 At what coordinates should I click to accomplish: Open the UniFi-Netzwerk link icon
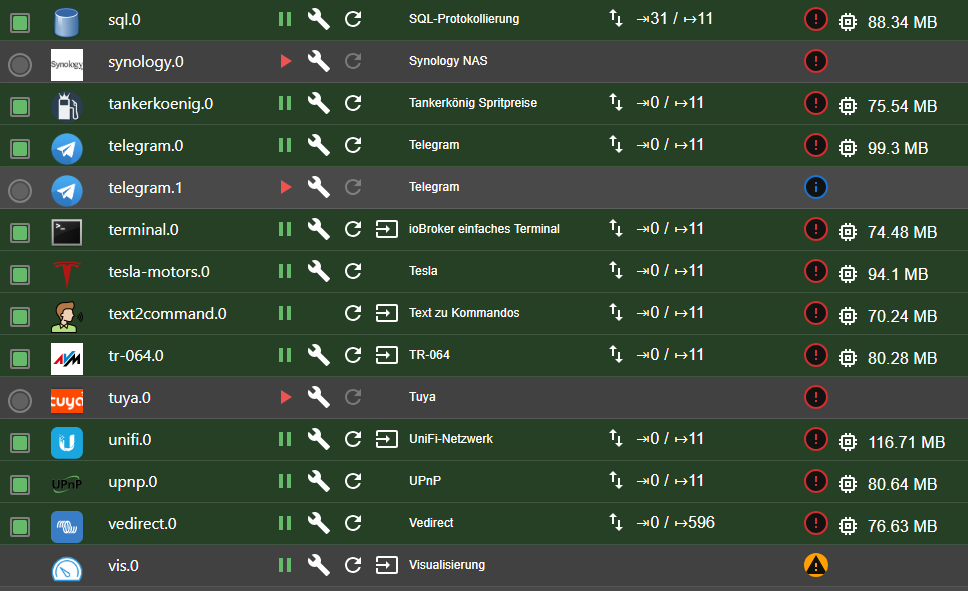pyautogui.click(x=386, y=440)
